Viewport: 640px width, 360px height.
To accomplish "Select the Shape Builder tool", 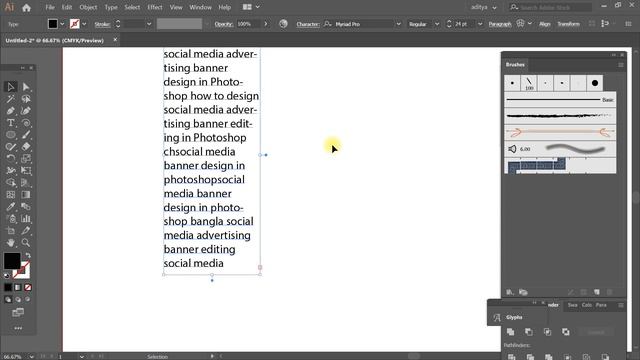I will [x=11, y=182].
